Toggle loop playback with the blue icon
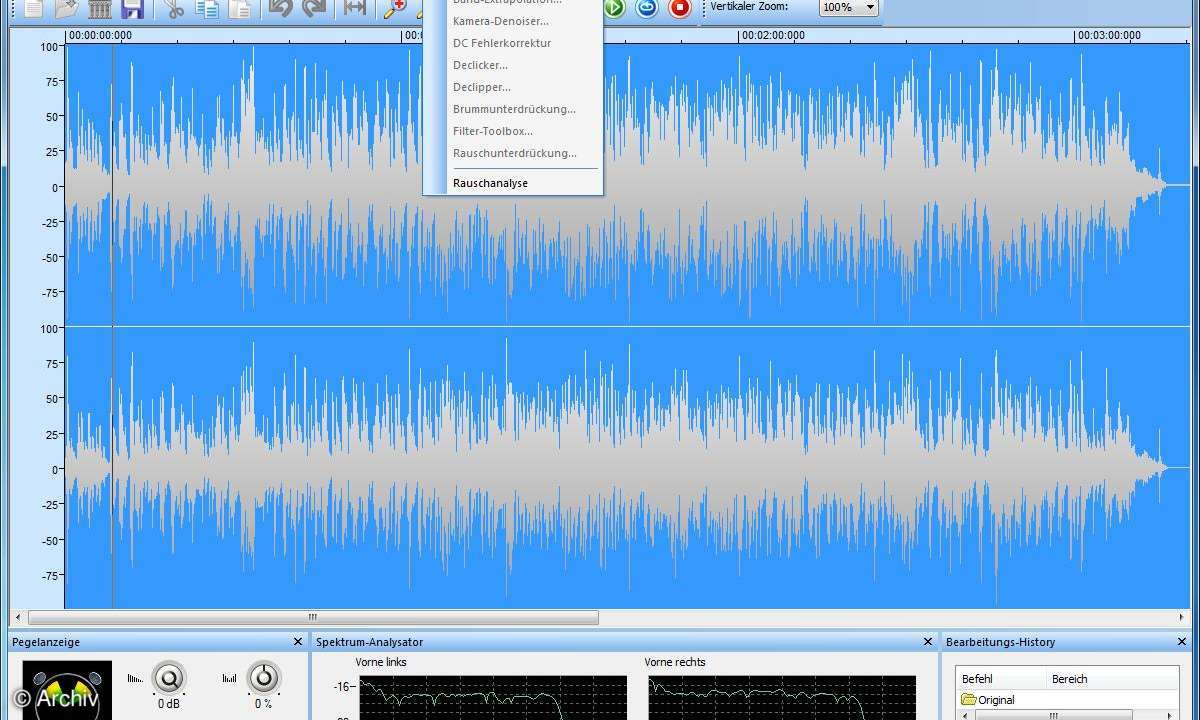Image resolution: width=1200 pixels, height=720 pixels. pyautogui.click(x=647, y=9)
